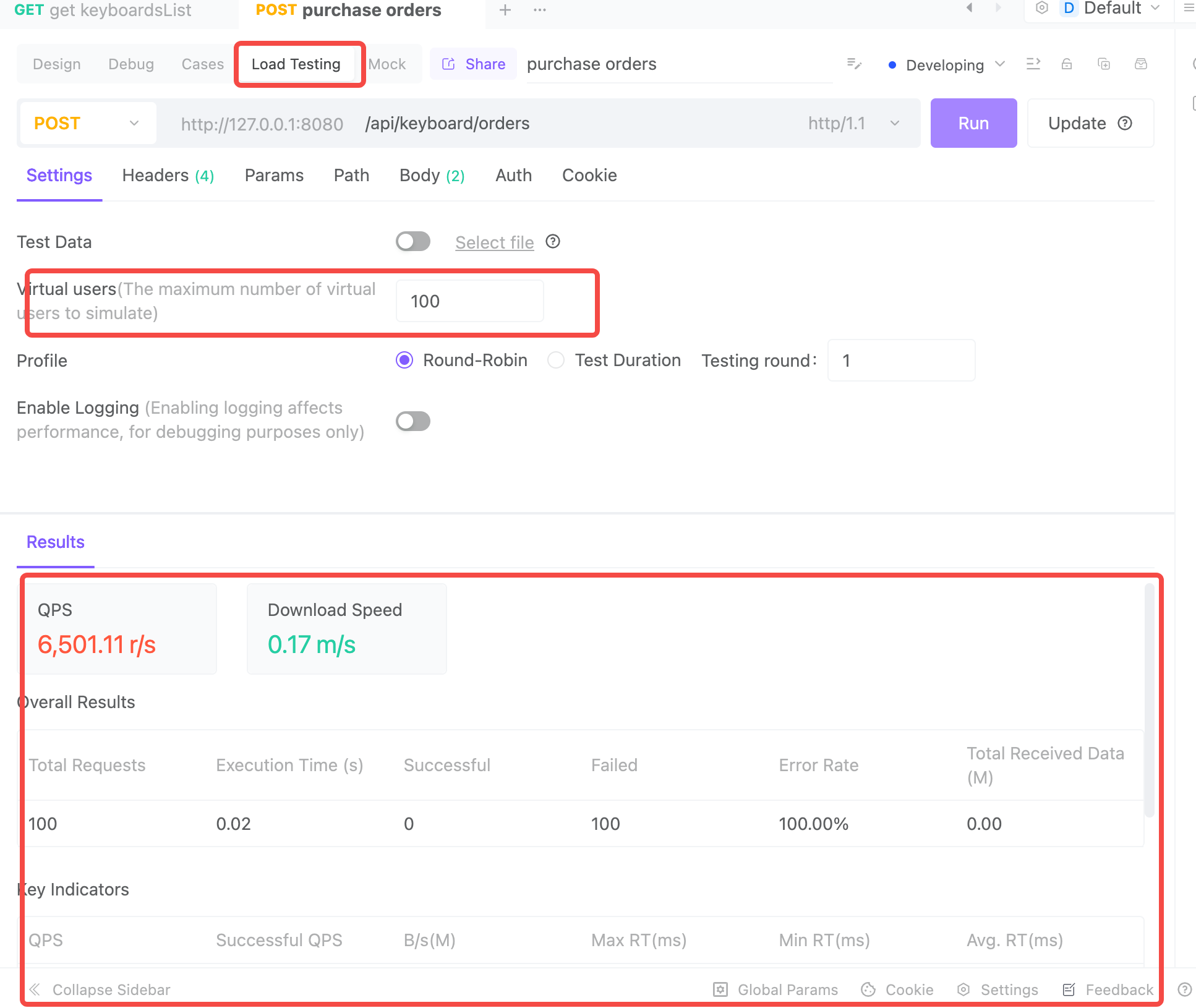Viewport: 1196px width, 1008px height.
Task: Click Testing round input field
Action: [901, 360]
